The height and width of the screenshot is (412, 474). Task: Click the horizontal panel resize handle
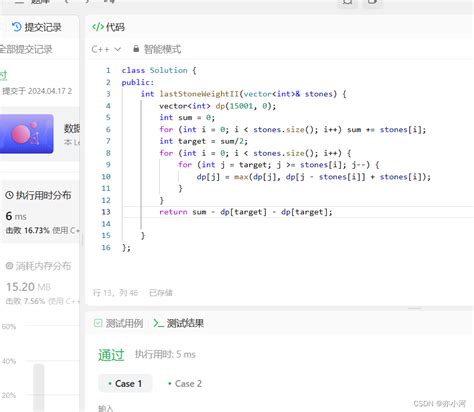click(414, 308)
